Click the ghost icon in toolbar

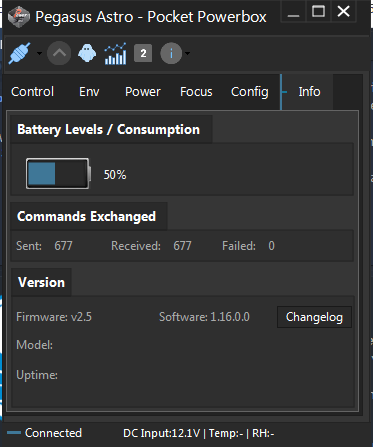[87, 53]
